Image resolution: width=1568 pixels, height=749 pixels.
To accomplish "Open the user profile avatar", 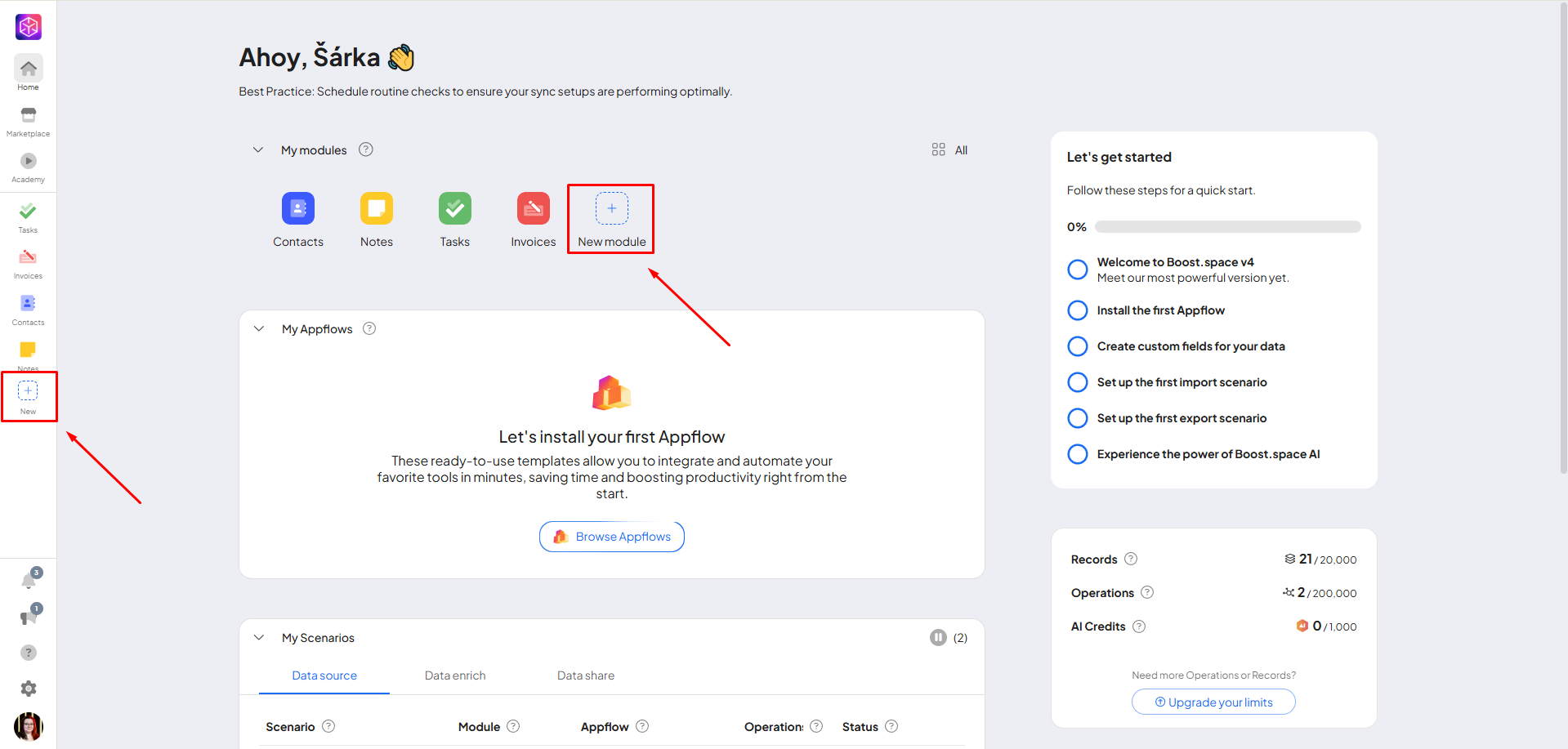I will click(x=29, y=726).
